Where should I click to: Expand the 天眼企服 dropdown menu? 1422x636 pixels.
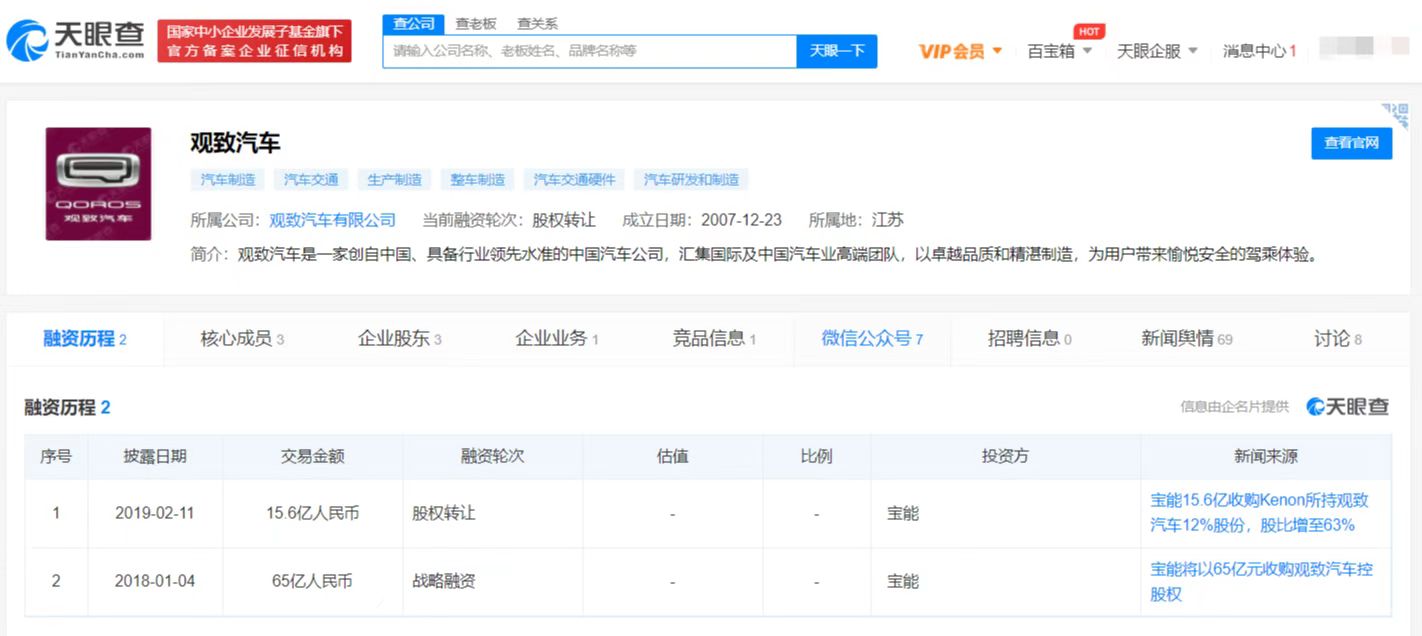point(1157,51)
